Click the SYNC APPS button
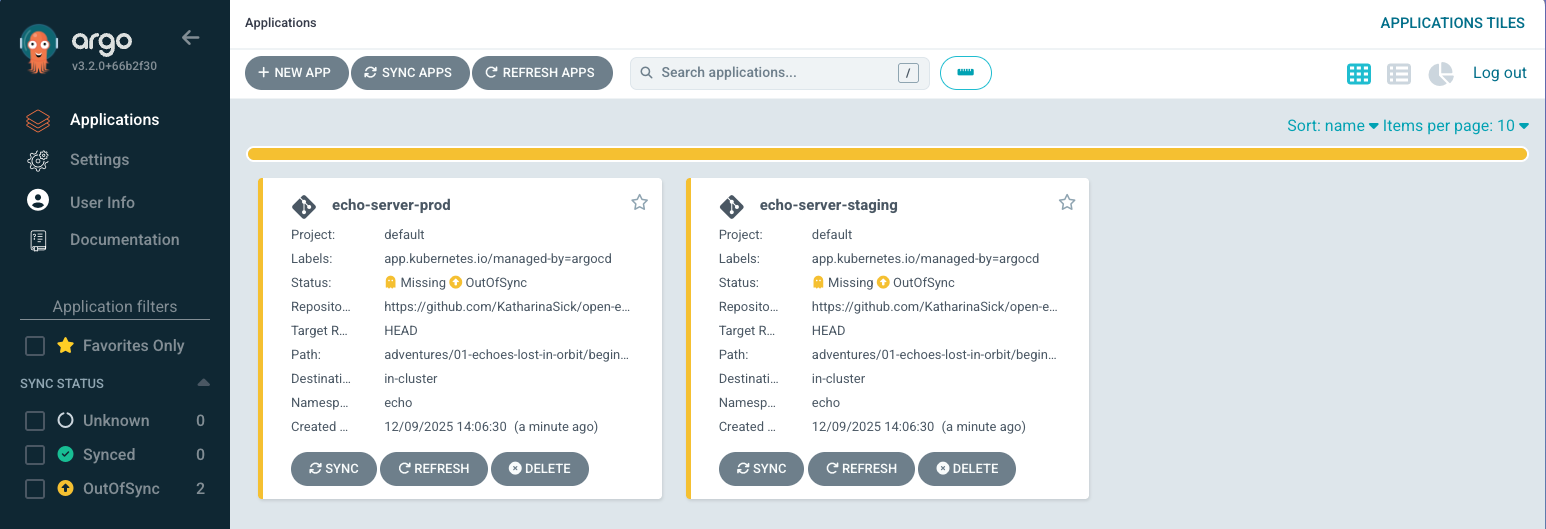 tap(410, 73)
